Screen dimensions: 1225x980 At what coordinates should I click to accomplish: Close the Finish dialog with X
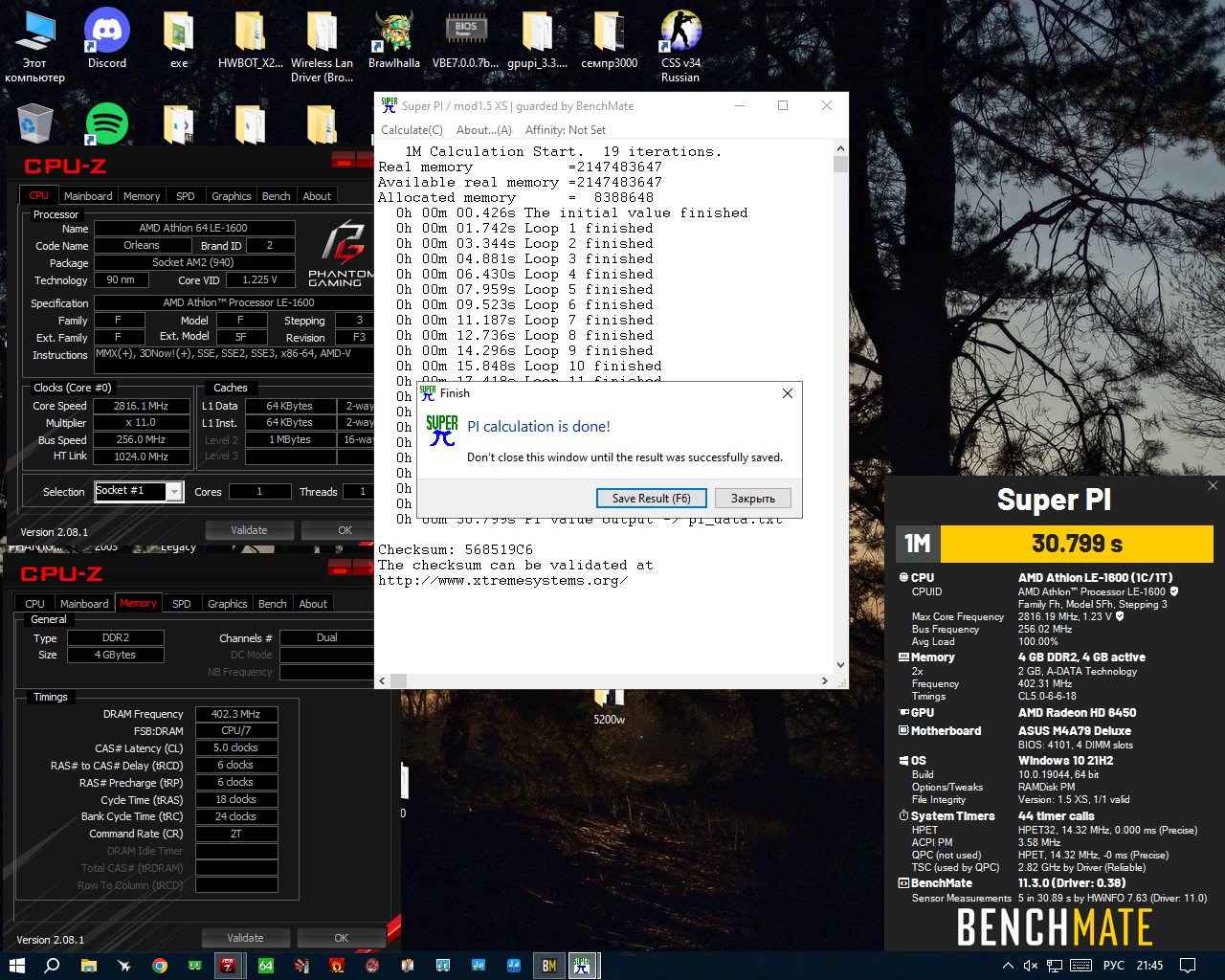tap(788, 393)
